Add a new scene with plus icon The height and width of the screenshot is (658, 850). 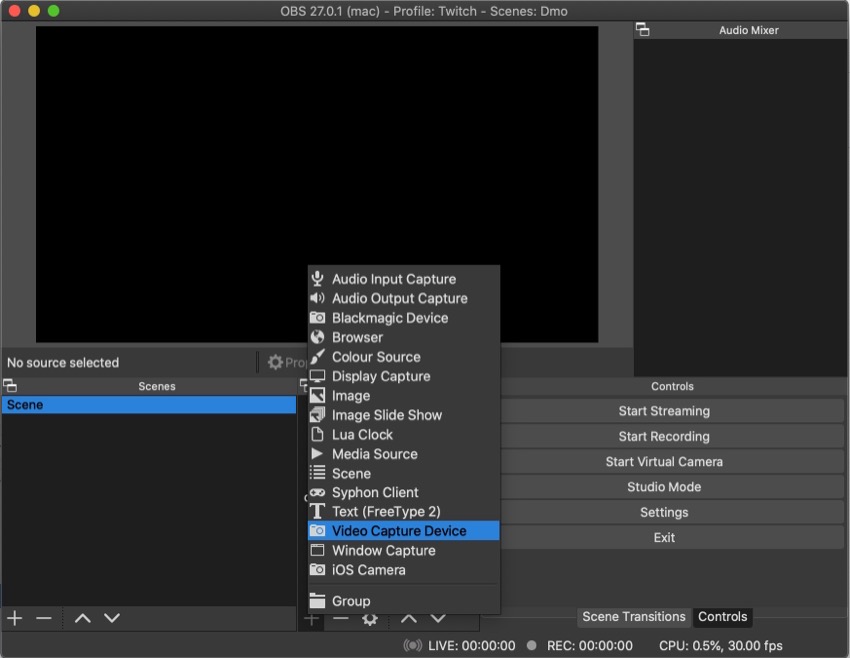point(15,618)
